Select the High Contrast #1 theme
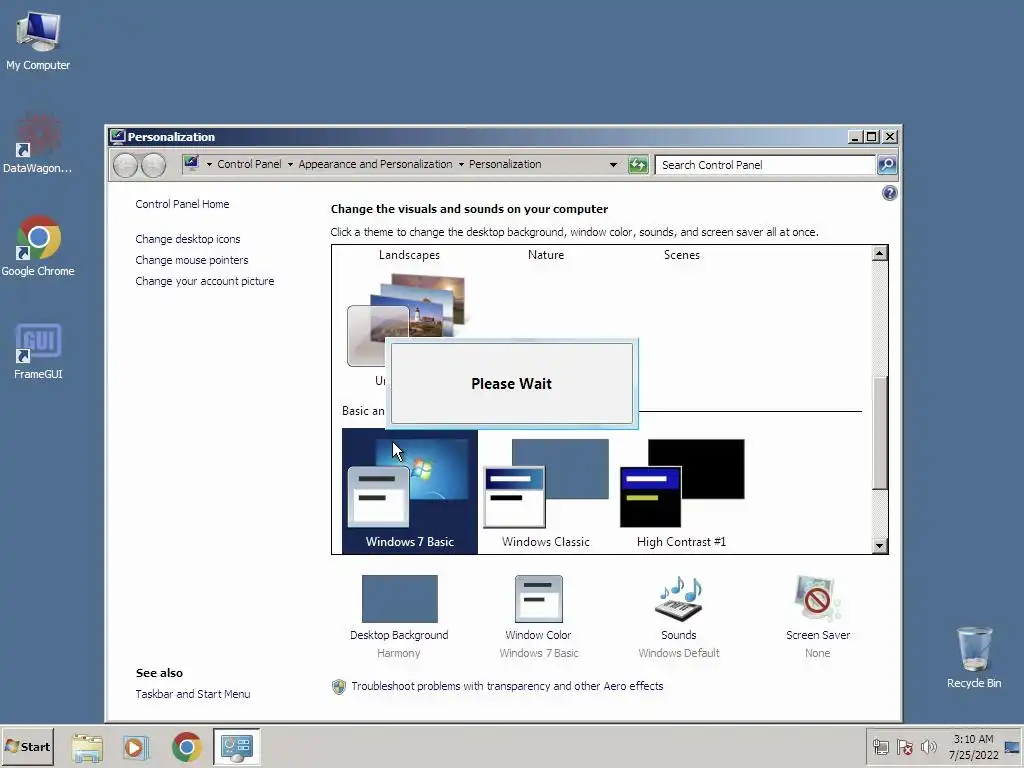The image size is (1024, 768). point(681,491)
